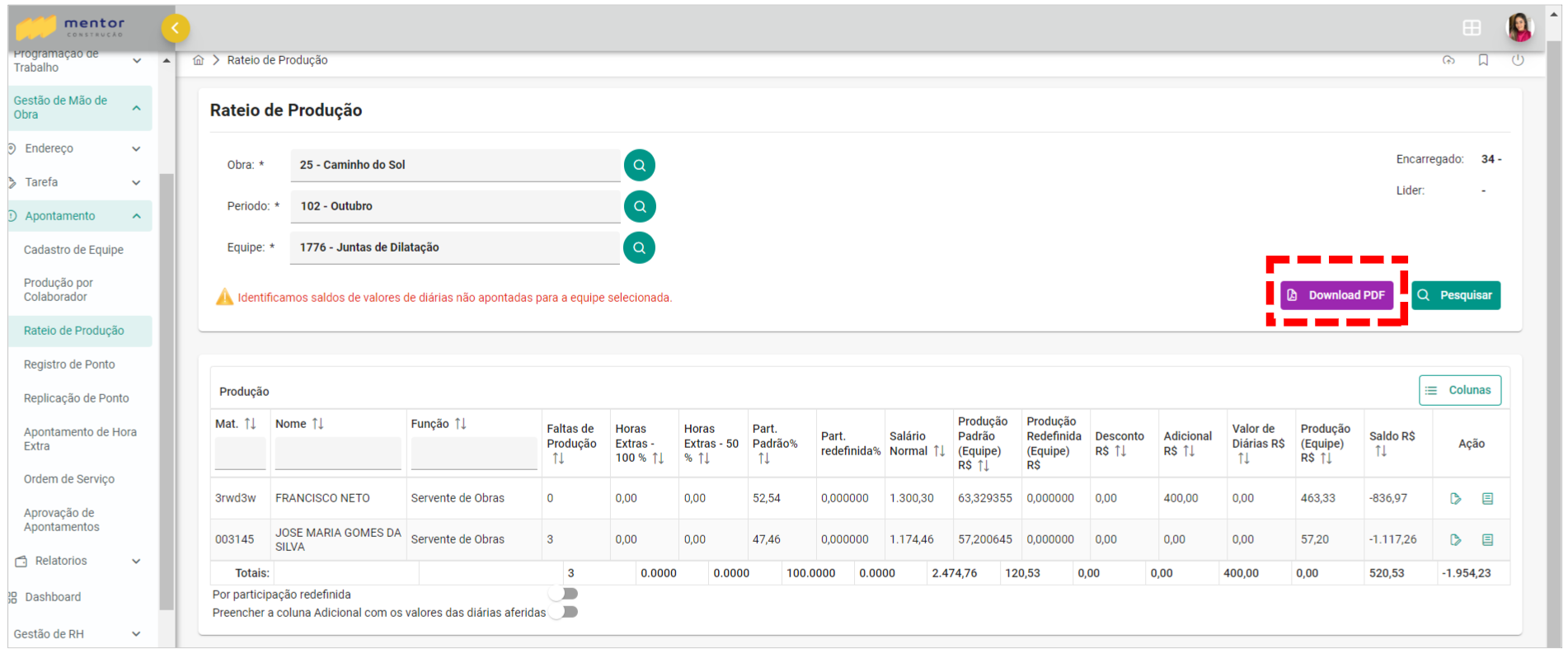Sort by Desconto R$ arrows
The image size is (1568, 654).
pyautogui.click(x=1120, y=450)
